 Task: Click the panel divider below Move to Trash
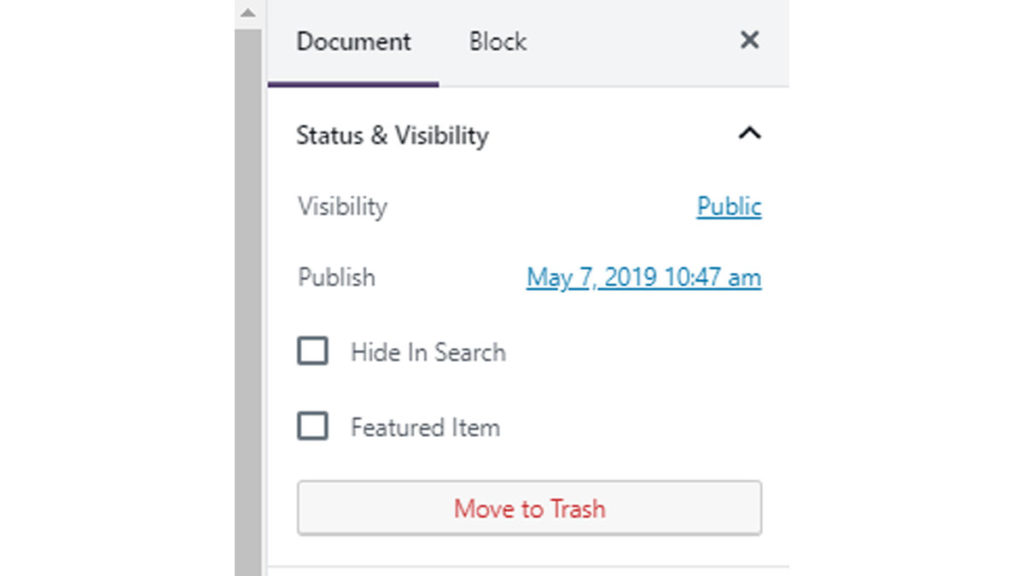pos(528,566)
